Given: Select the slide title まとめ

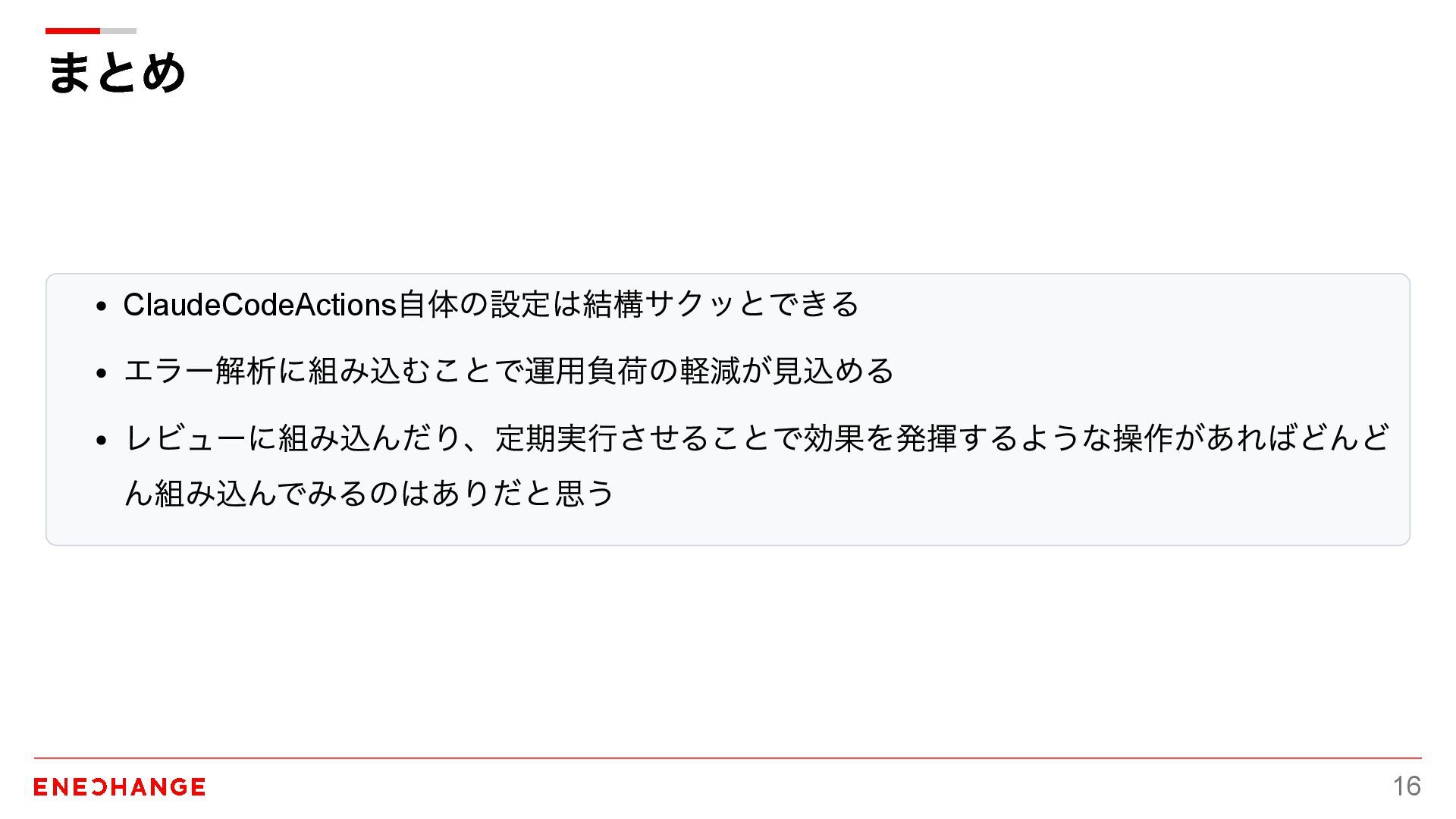Looking at the screenshot, I should pos(117,73).
